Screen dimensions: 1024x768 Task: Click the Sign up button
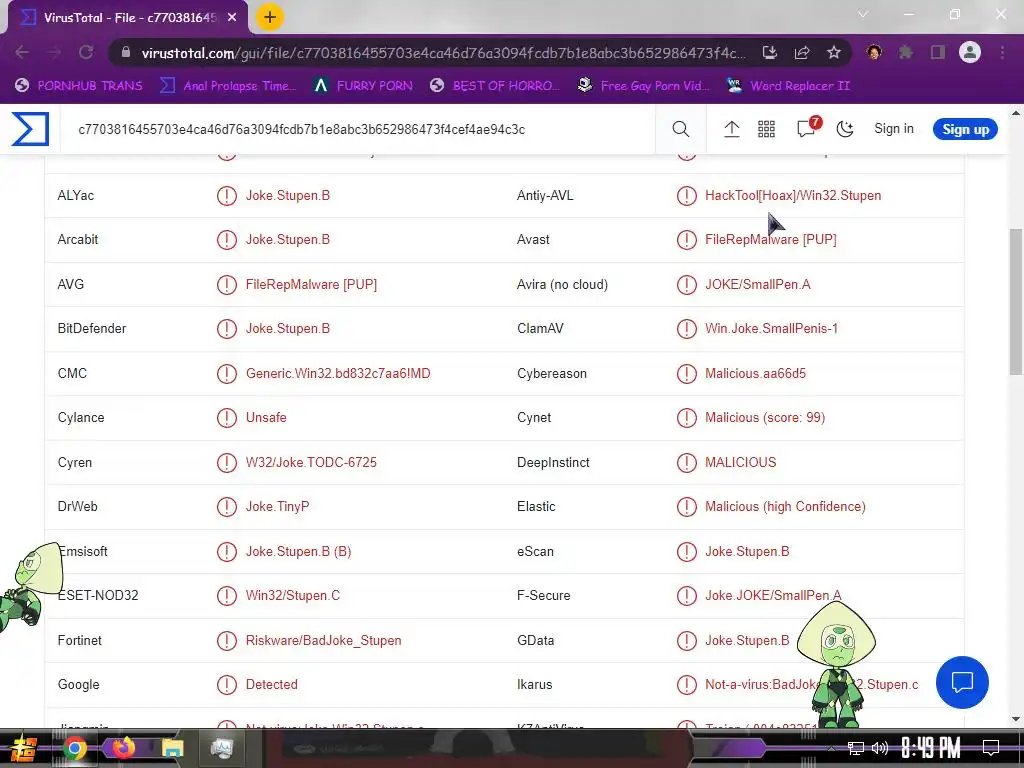click(965, 129)
